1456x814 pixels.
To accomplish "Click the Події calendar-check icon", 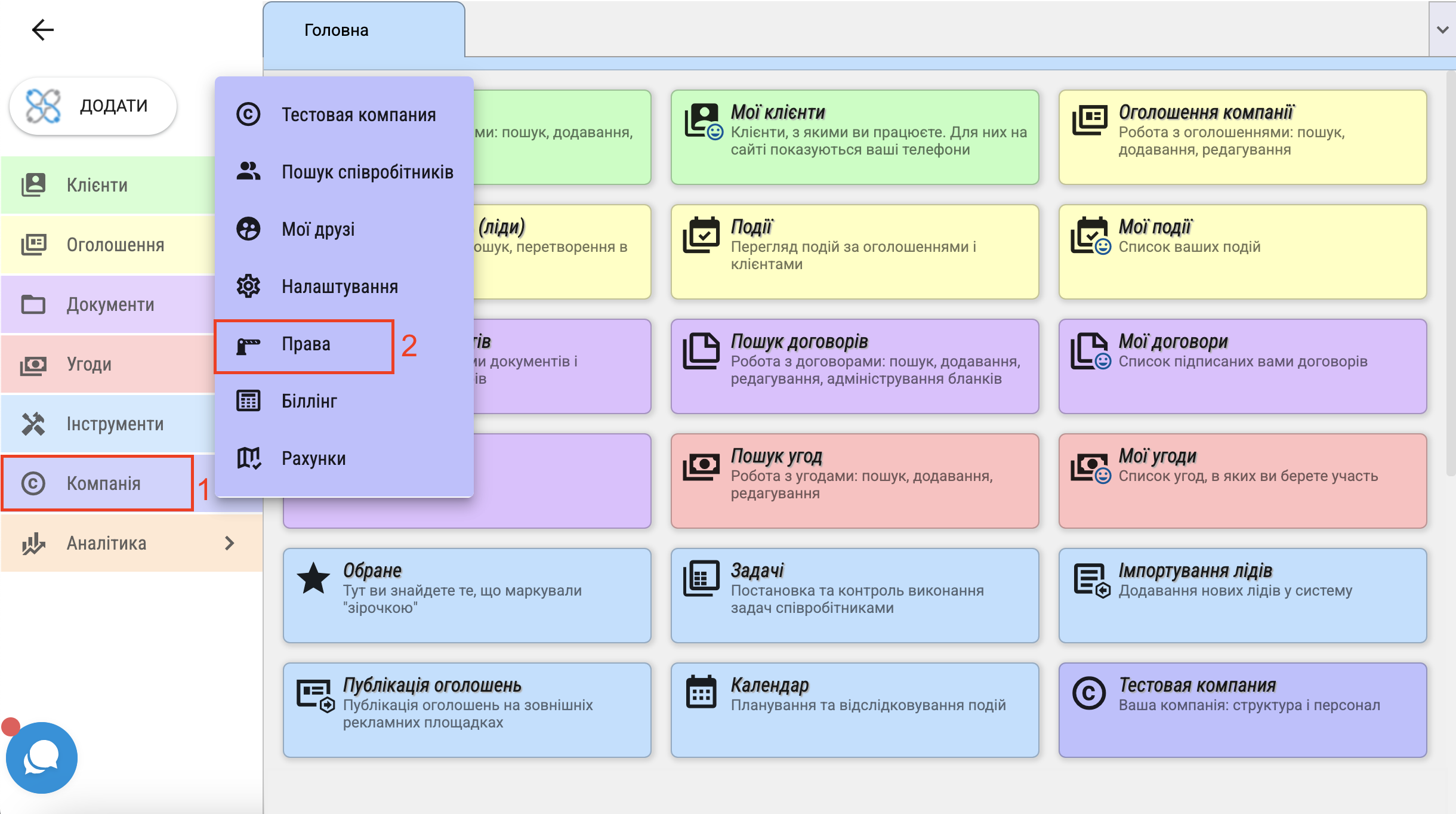I will [701, 235].
